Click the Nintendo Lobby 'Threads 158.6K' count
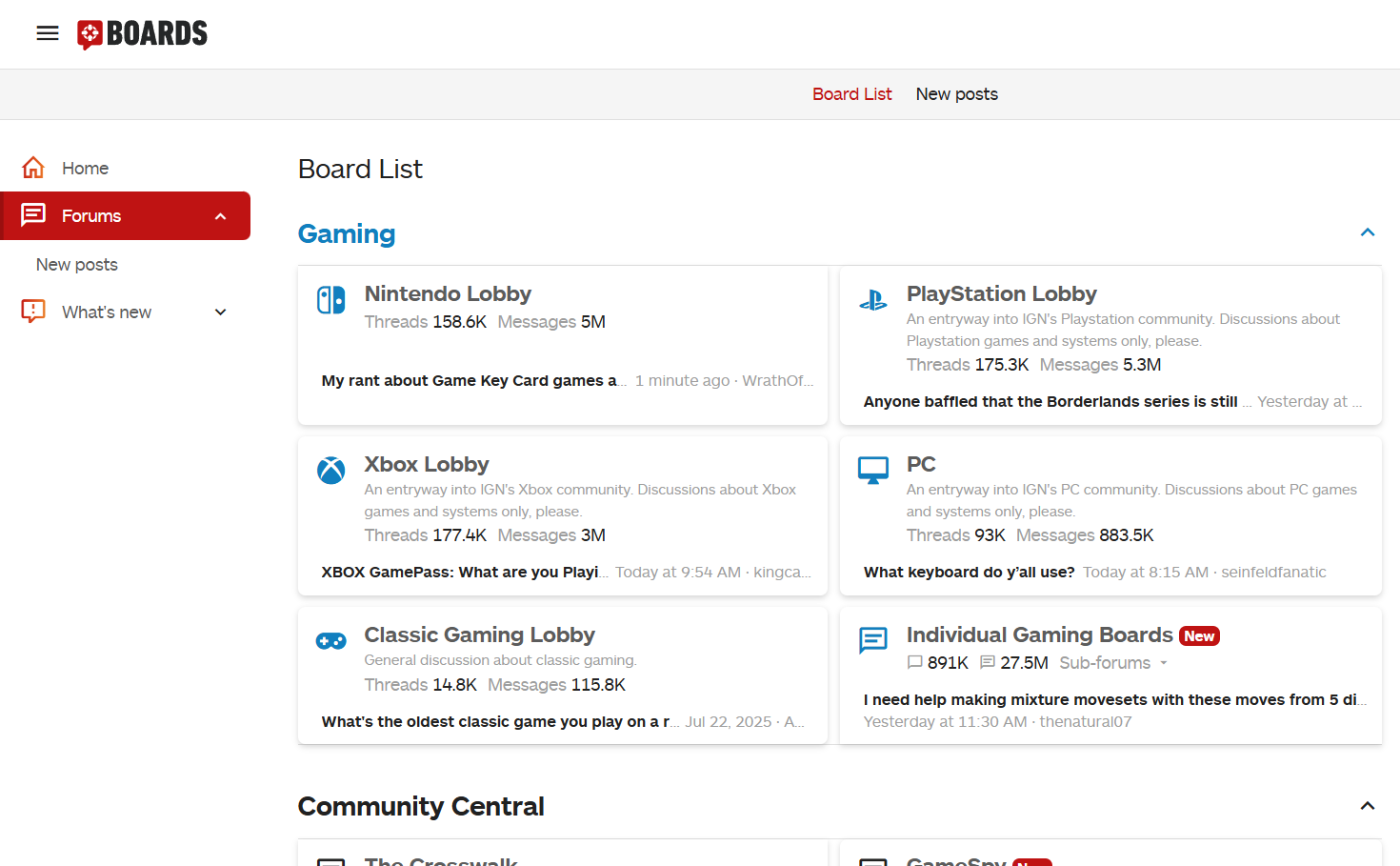 pos(426,322)
